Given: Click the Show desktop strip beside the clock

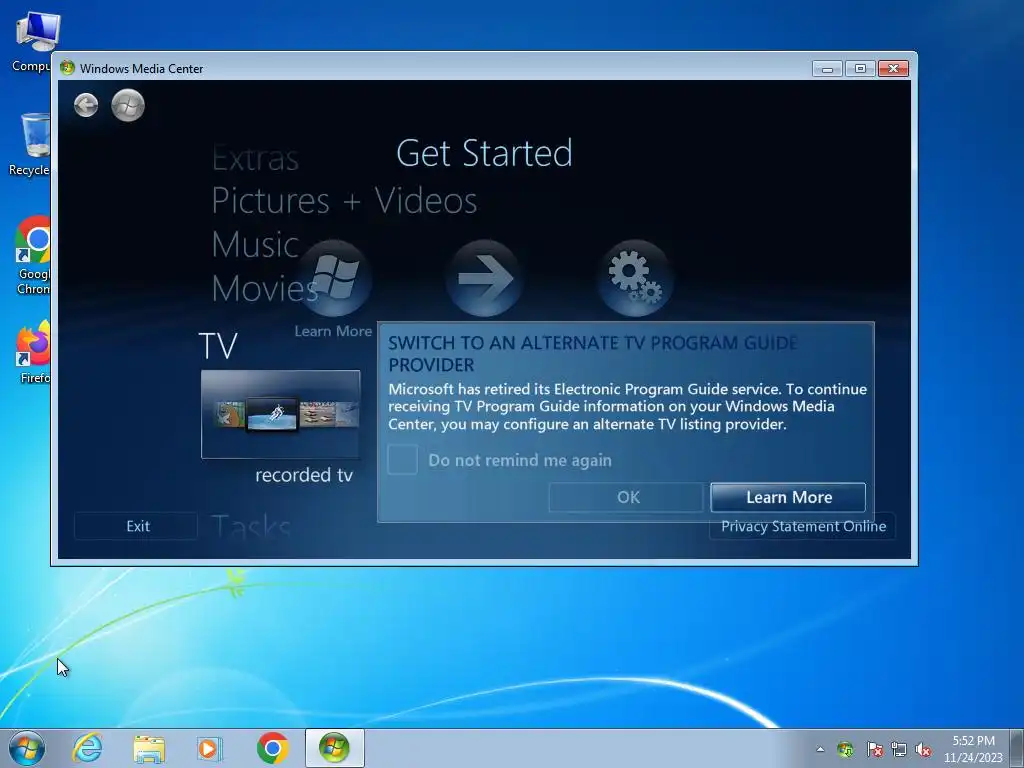Looking at the screenshot, I should [x=1017, y=748].
